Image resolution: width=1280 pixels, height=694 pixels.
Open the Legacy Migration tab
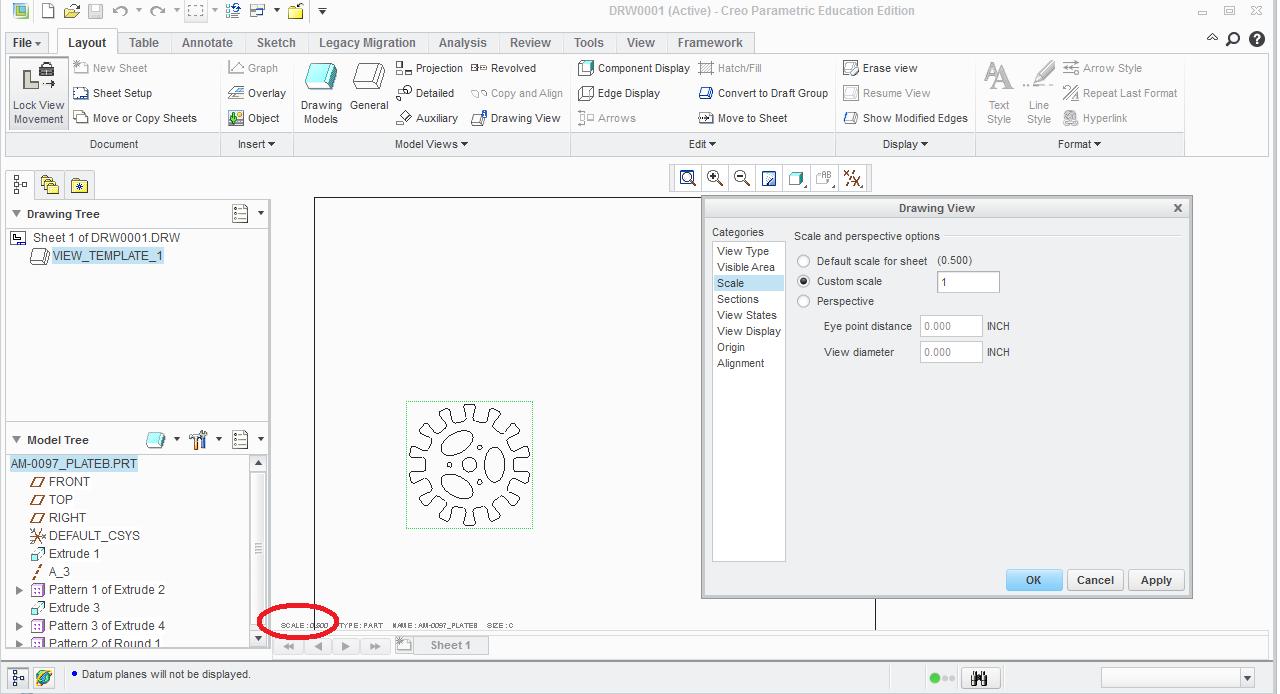point(367,43)
